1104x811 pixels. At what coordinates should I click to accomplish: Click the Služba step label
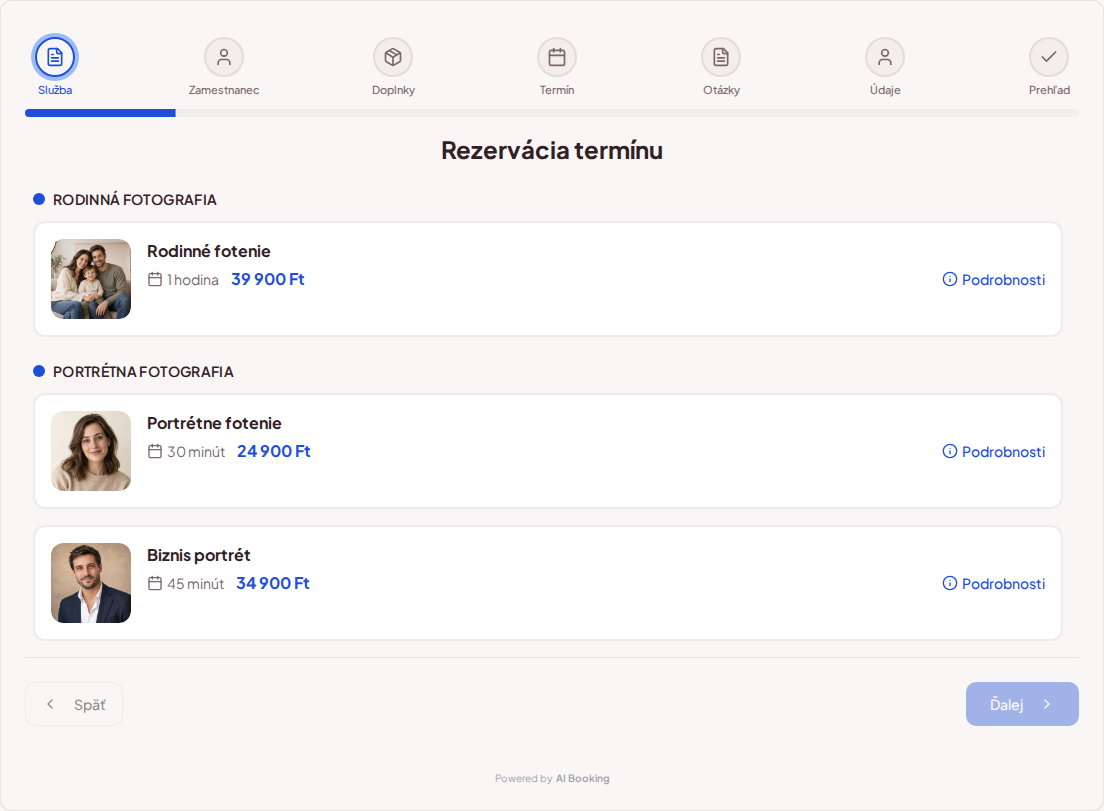[x=55, y=90]
